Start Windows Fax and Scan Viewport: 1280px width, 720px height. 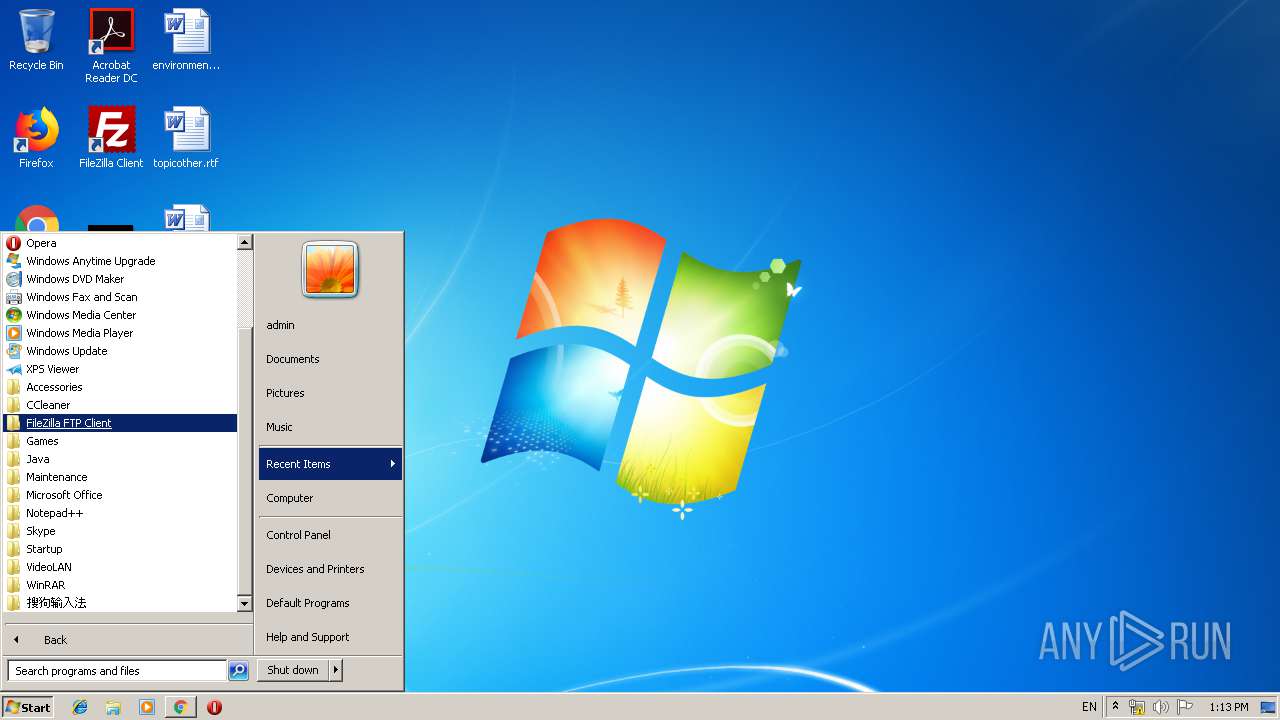(x=120, y=297)
